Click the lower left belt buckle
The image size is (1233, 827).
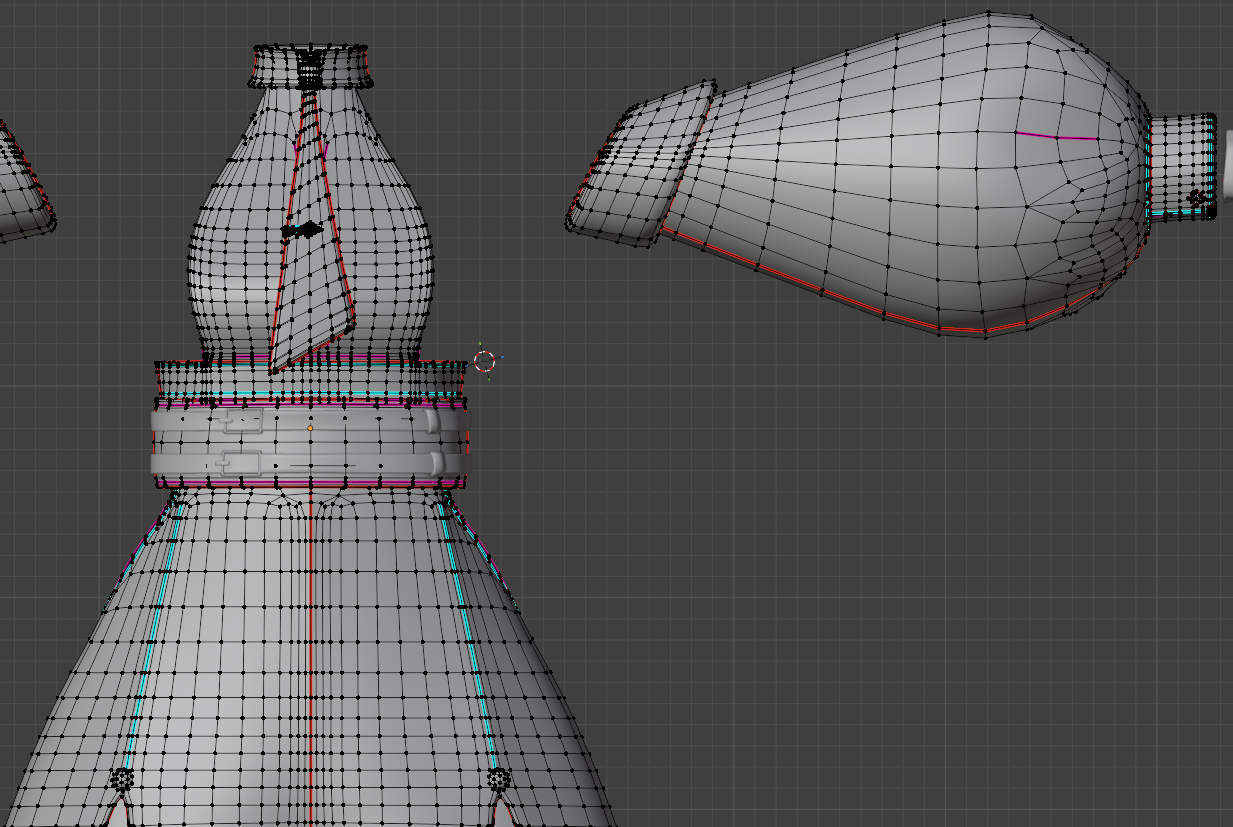240,463
